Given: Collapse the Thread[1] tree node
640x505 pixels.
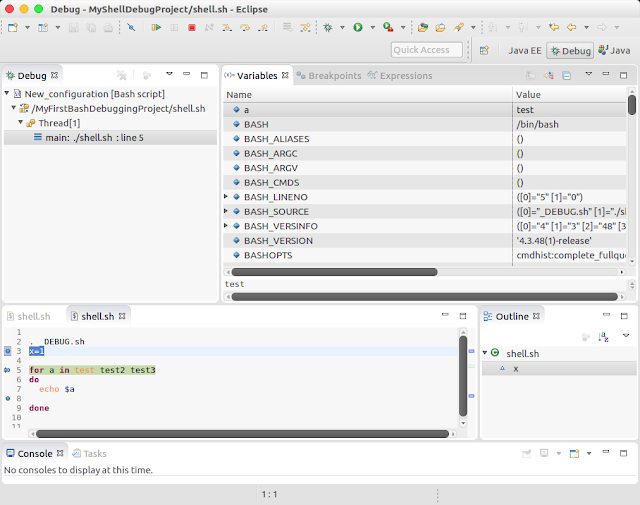Looking at the screenshot, I should pyautogui.click(x=20, y=122).
